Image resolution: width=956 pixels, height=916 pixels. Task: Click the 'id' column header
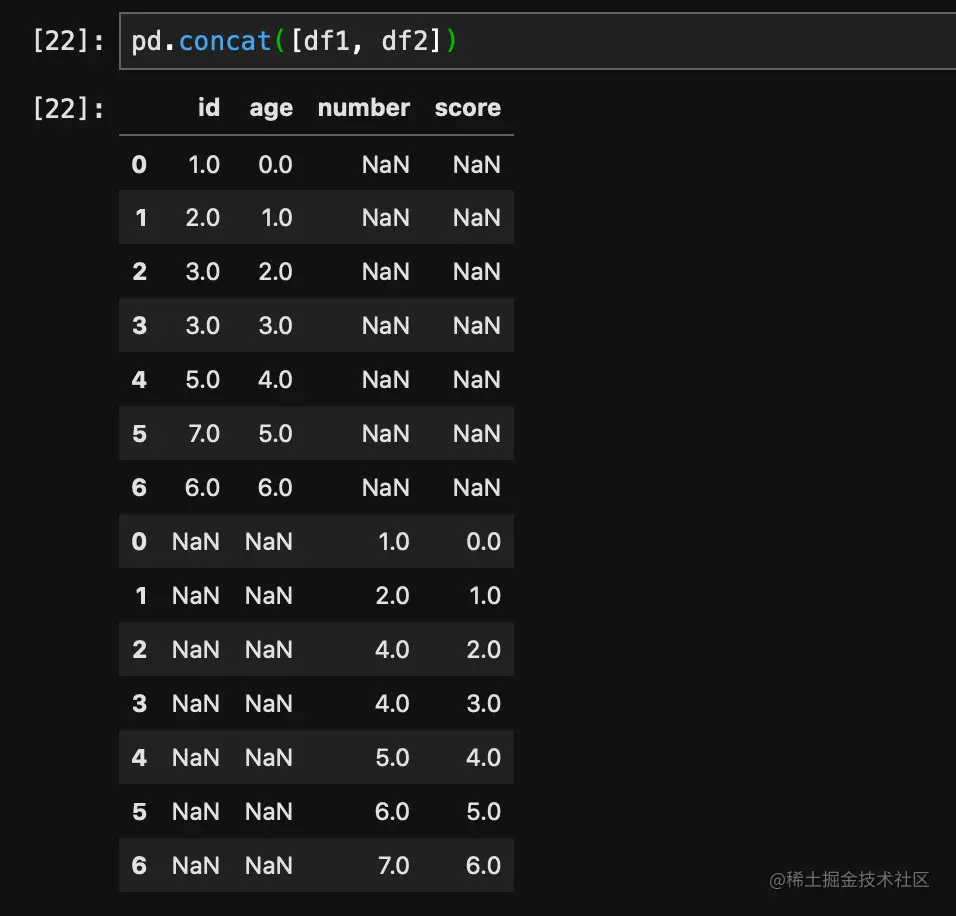(209, 107)
